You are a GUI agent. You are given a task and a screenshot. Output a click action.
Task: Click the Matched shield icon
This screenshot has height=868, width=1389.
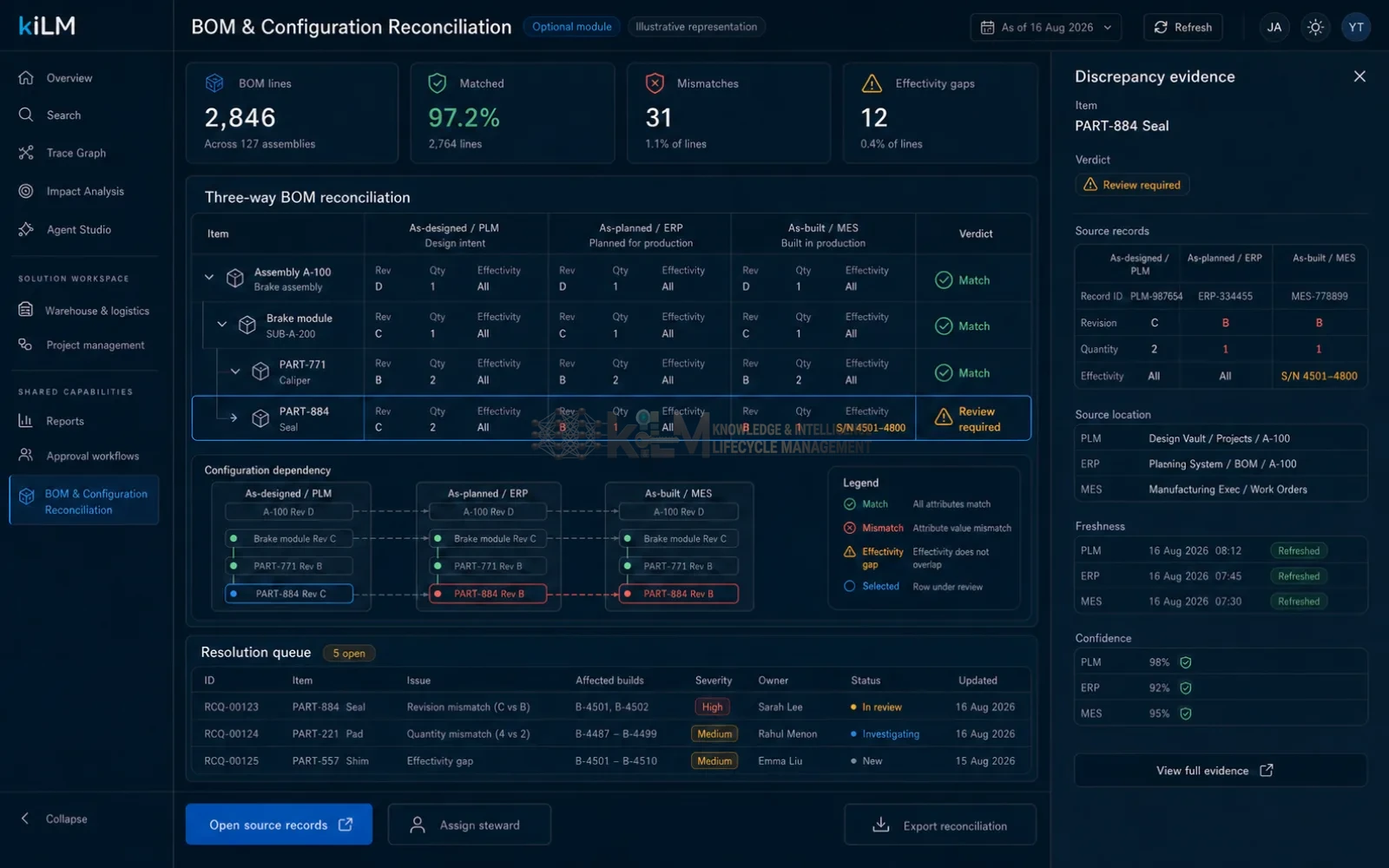click(x=438, y=82)
